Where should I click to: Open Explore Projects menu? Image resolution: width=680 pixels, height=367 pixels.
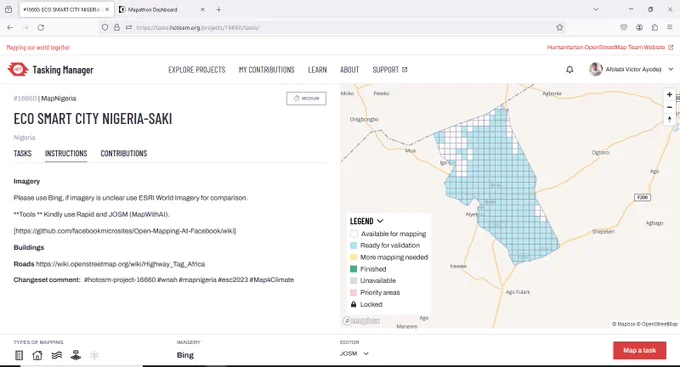coord(197,69)
